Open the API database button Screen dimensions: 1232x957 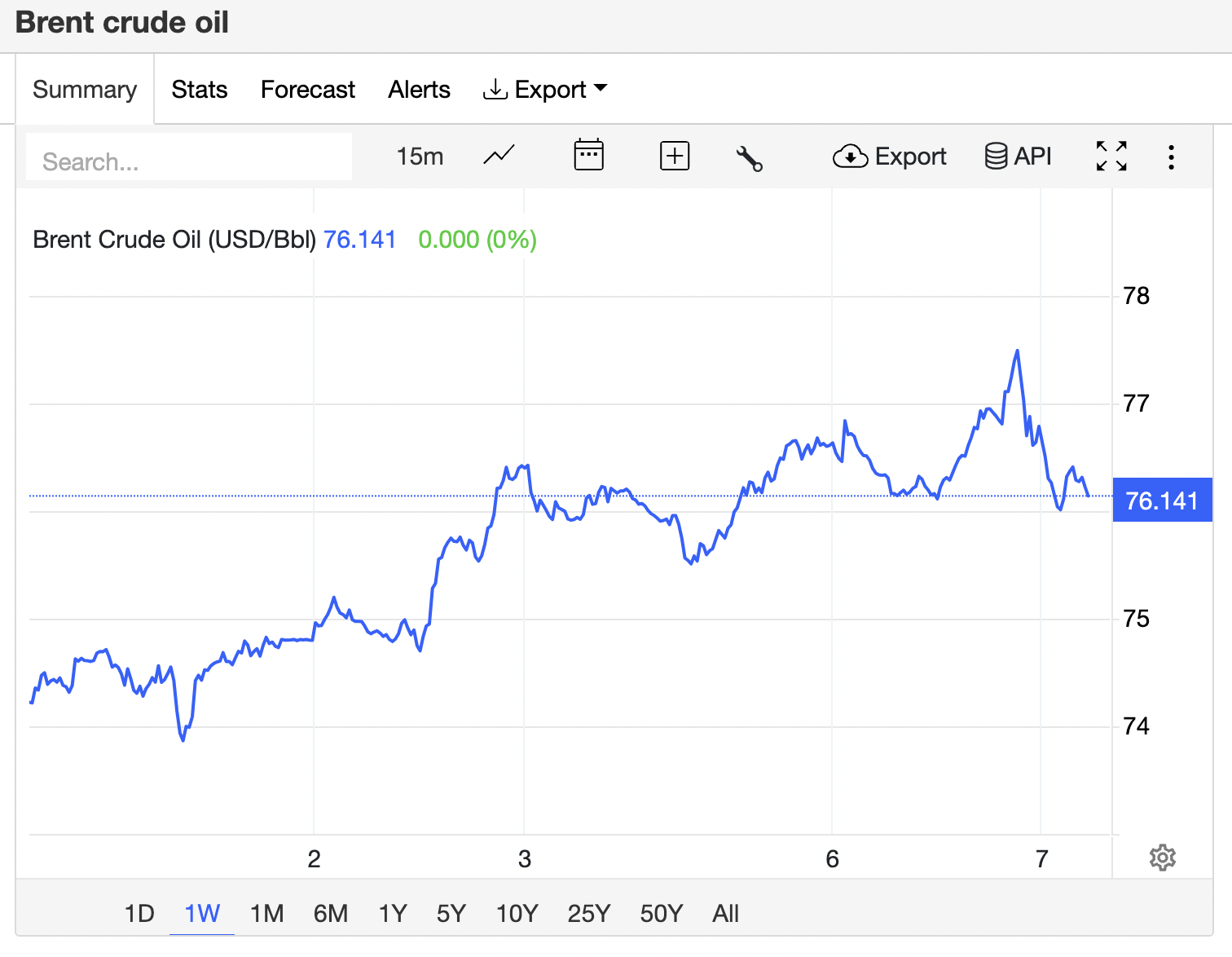(1018, 156)
